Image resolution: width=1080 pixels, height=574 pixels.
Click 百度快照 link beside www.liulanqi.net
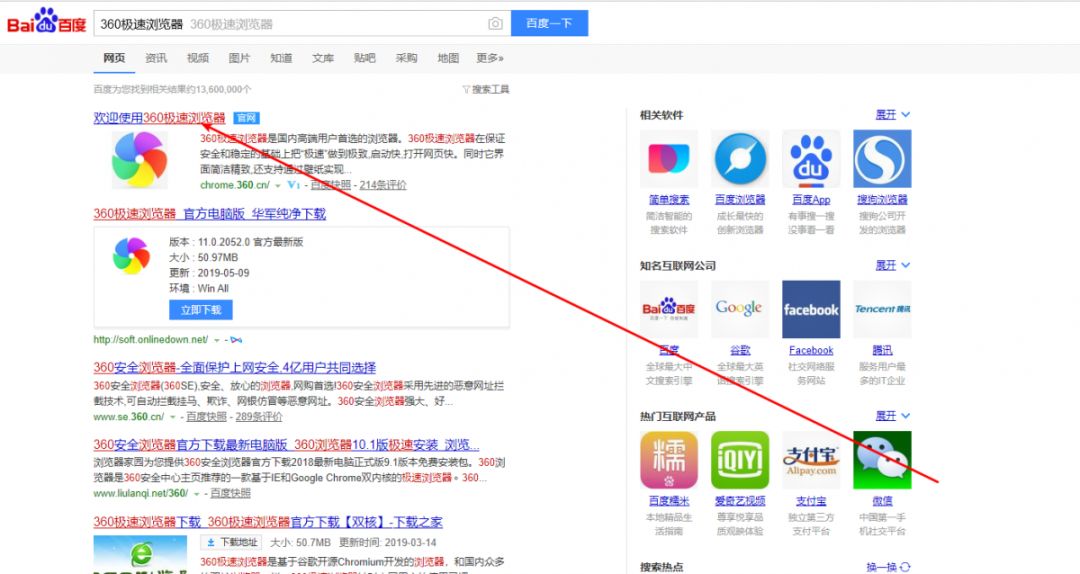[x=231, y=493]
